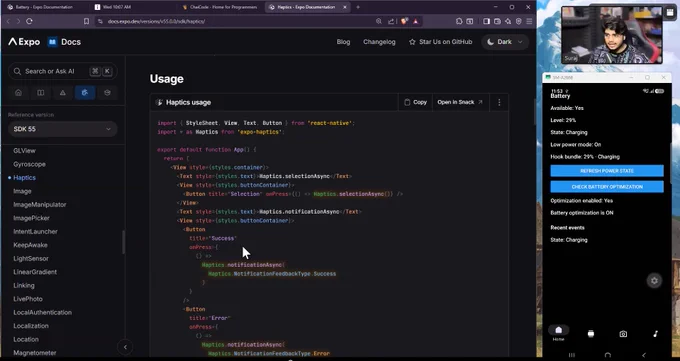Click the webcam video thumbnail
This screenshot has width=680, height=361.
tap(612, 35)
